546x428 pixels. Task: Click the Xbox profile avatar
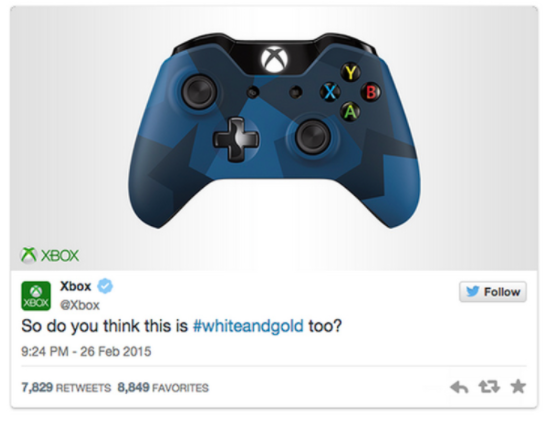36,296
